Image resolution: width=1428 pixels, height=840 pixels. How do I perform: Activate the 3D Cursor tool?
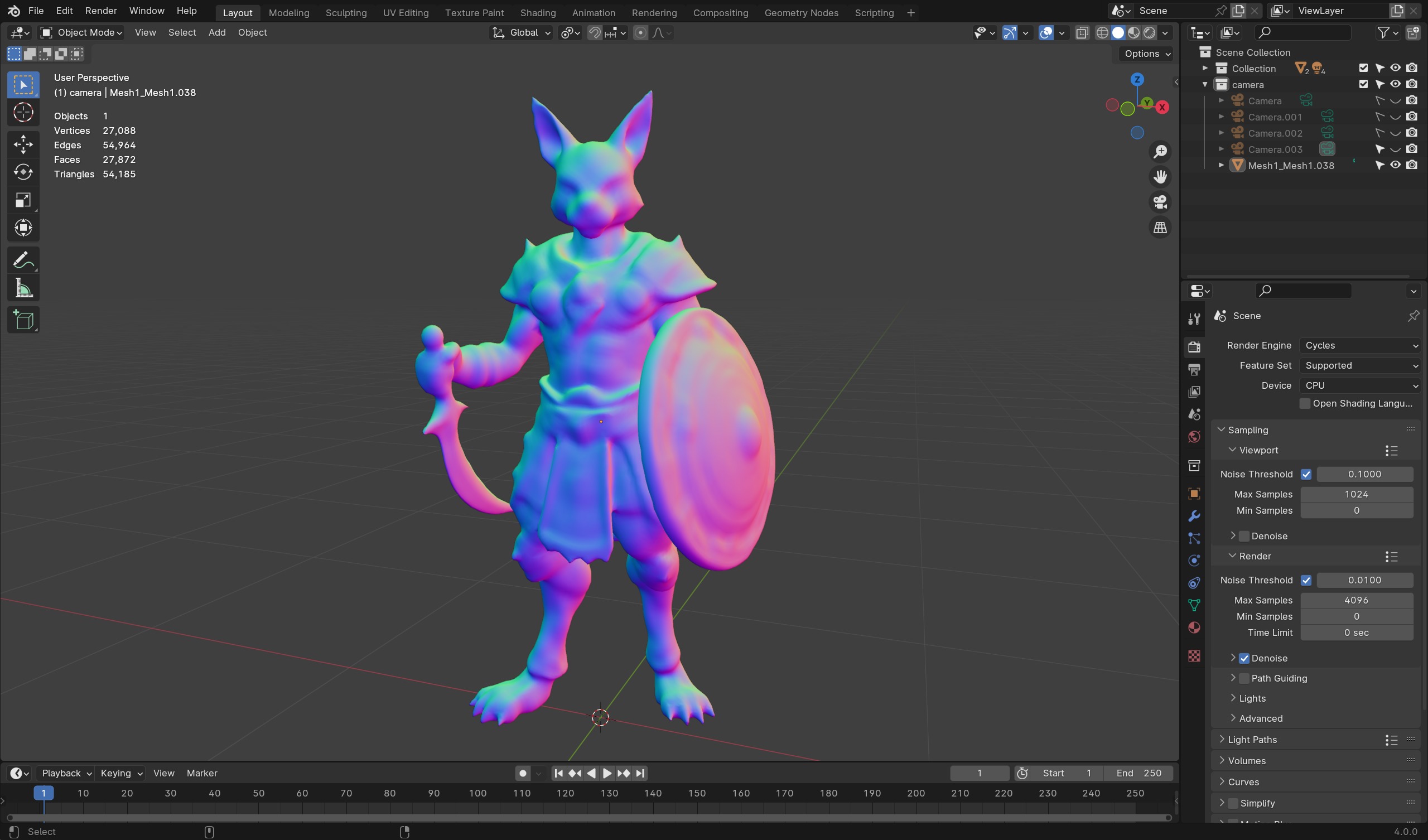(x=23, y=113)
